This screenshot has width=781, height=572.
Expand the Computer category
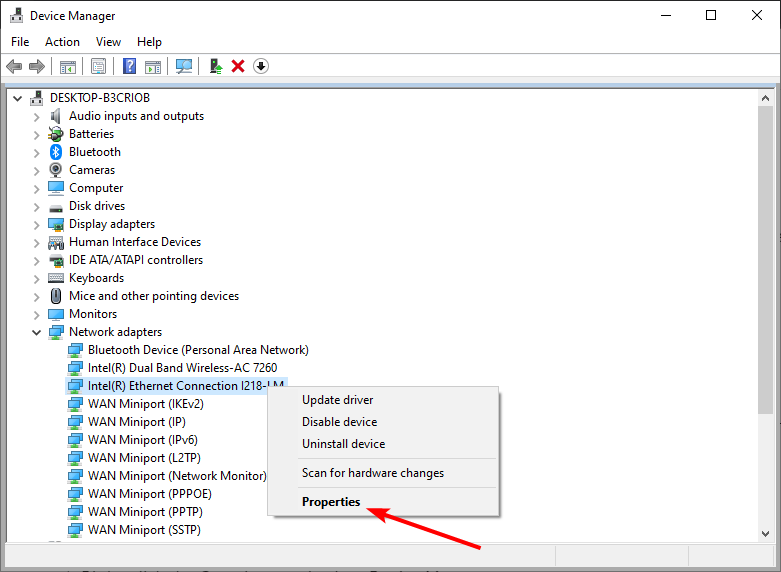(36, 189)
